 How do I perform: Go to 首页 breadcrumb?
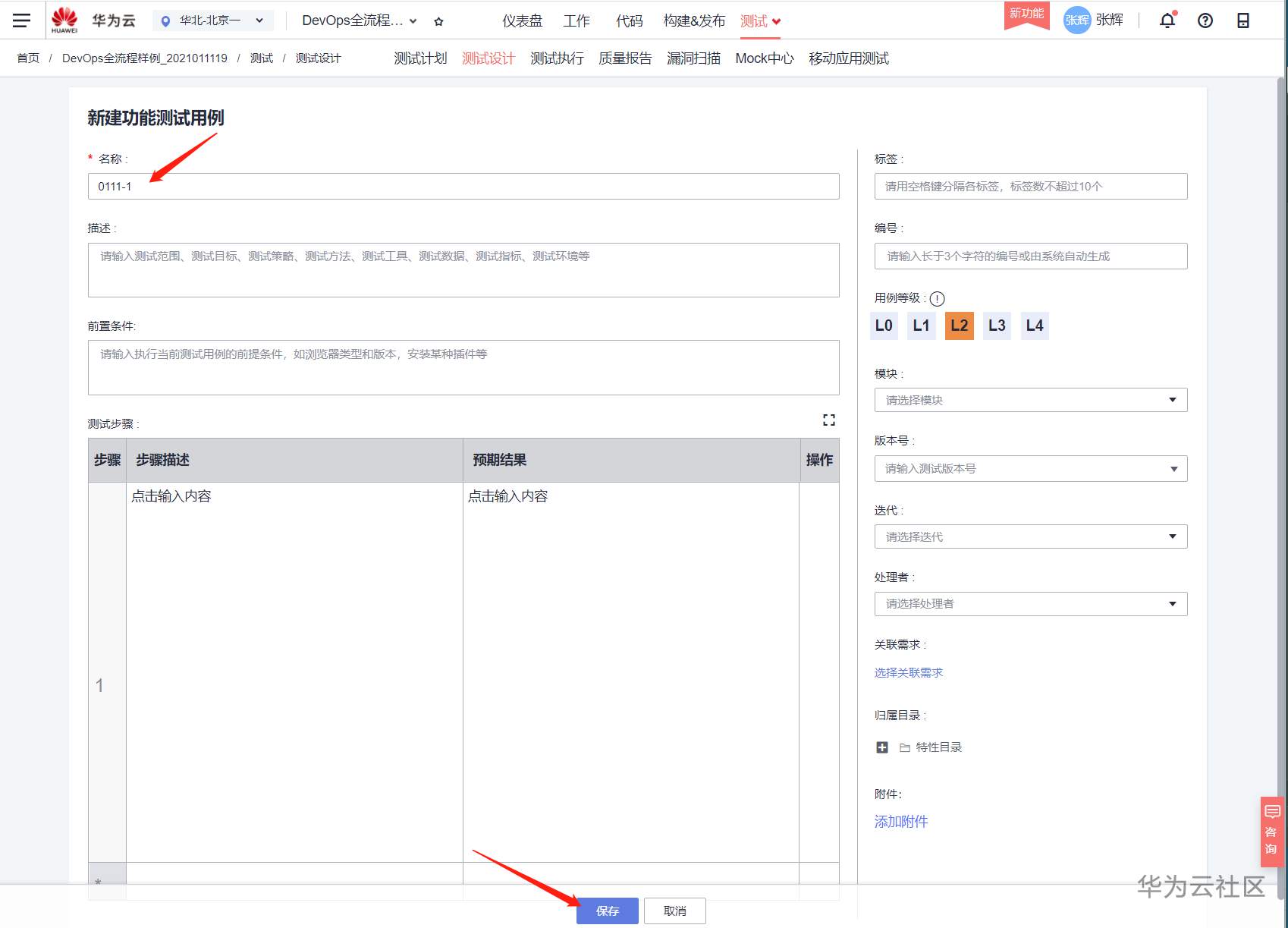point(28,58)
